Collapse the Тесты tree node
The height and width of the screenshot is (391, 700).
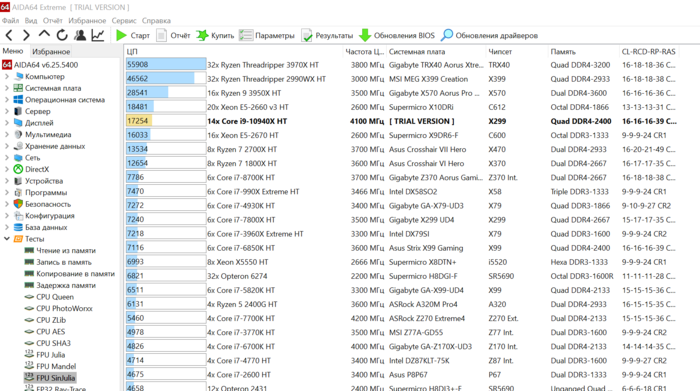pyautogui.click(x=7, y=239)
